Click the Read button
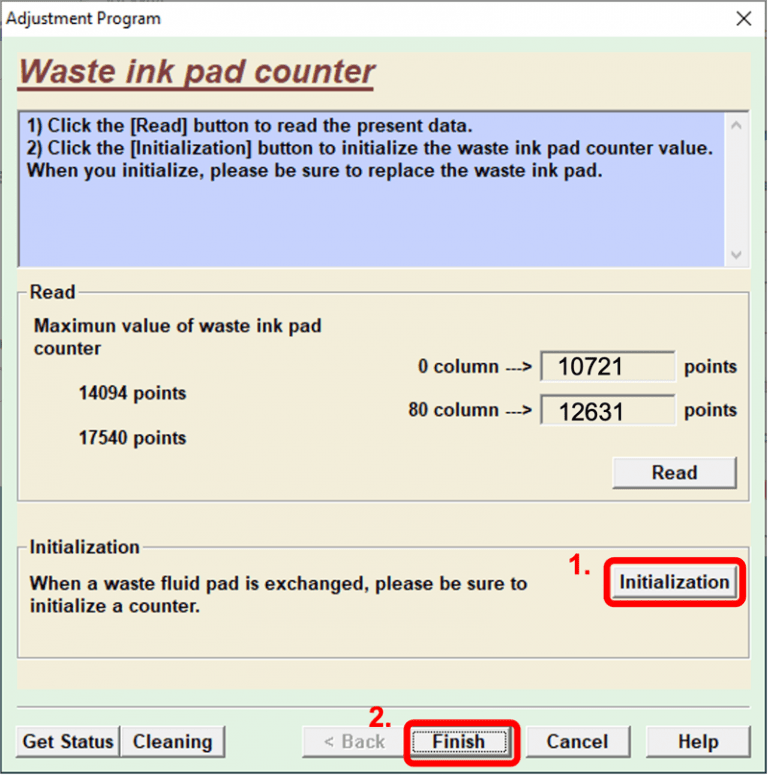Screen dimensions: 768x775 coord(674,473)
